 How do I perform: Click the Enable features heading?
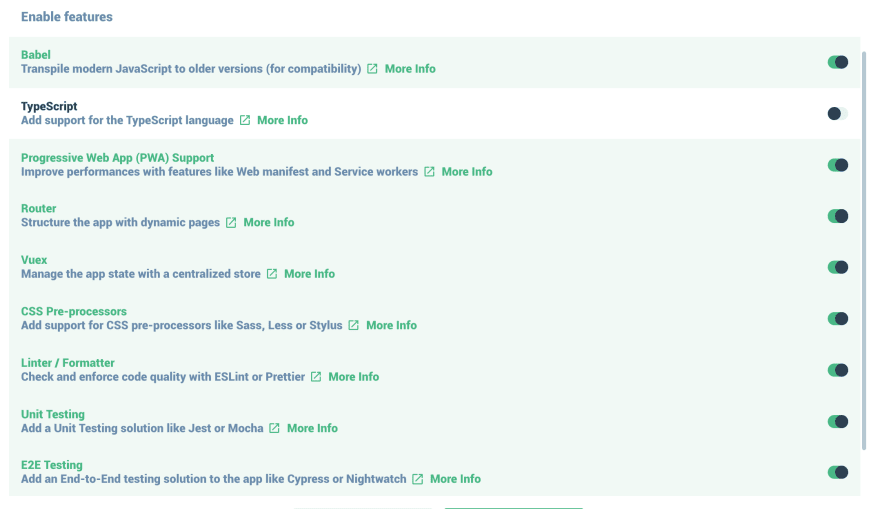67,17
